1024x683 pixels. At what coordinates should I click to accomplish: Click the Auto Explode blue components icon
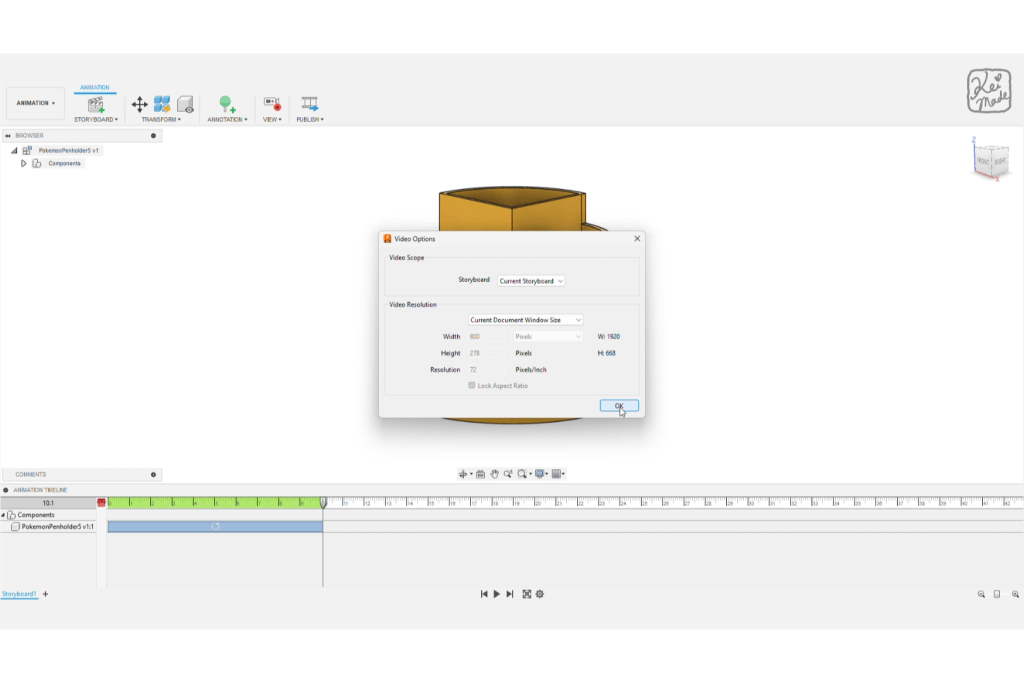162,104
